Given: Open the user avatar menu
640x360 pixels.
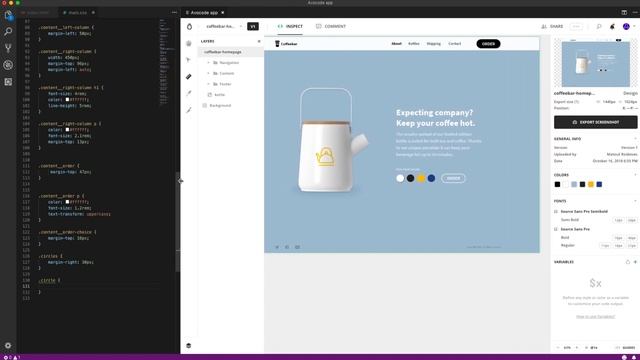Looking at the screenshot, I should pyautogui.click(x=626, y=27).
